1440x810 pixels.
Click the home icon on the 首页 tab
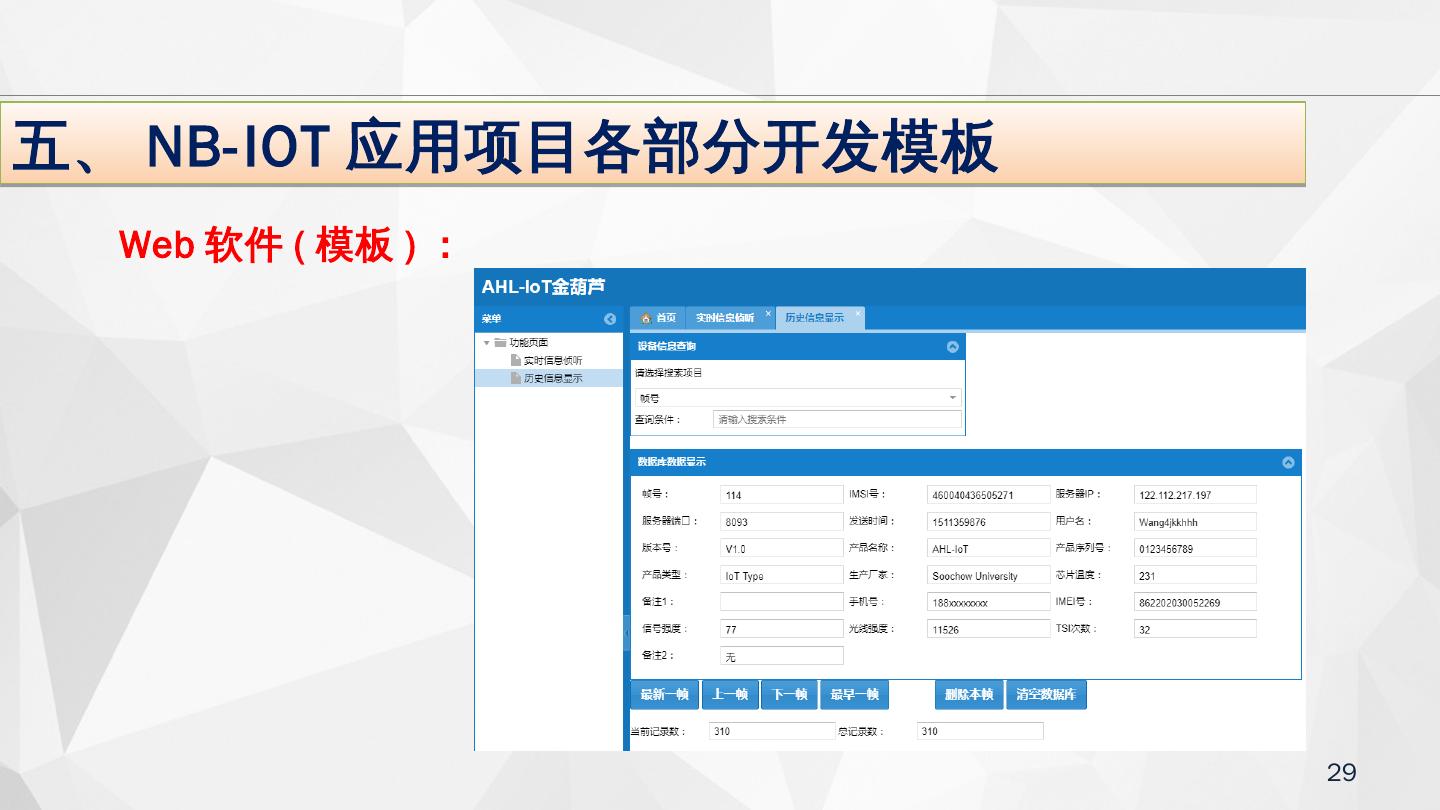click(646, 318)
